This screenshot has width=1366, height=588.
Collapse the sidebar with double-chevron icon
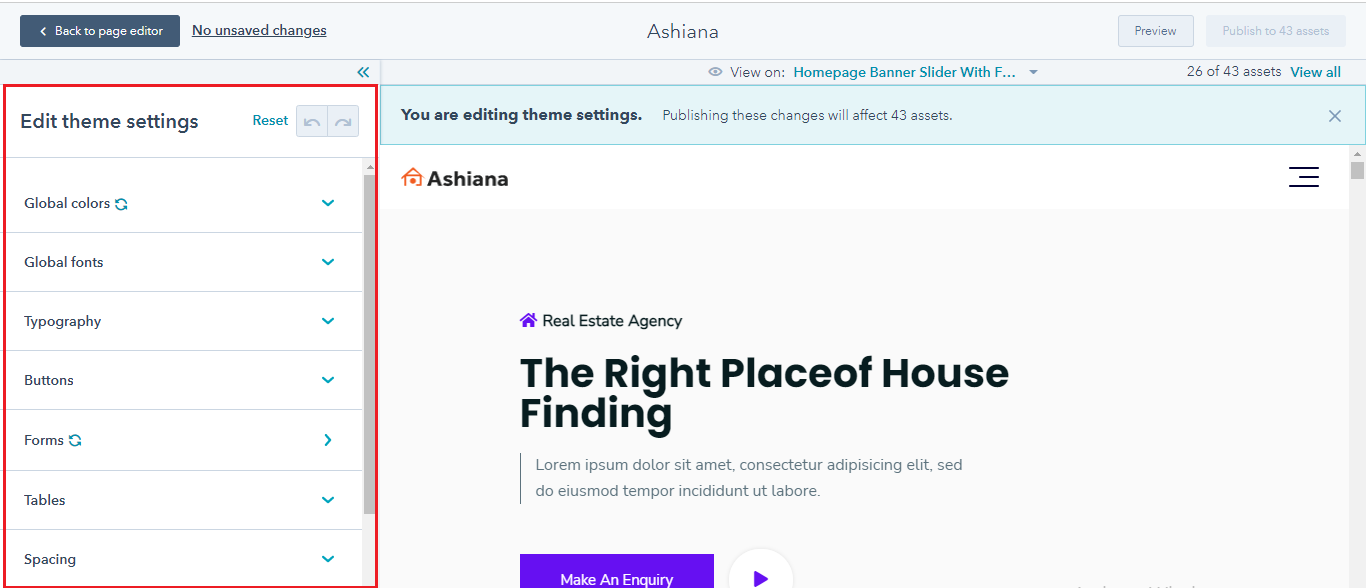point(363,72)
